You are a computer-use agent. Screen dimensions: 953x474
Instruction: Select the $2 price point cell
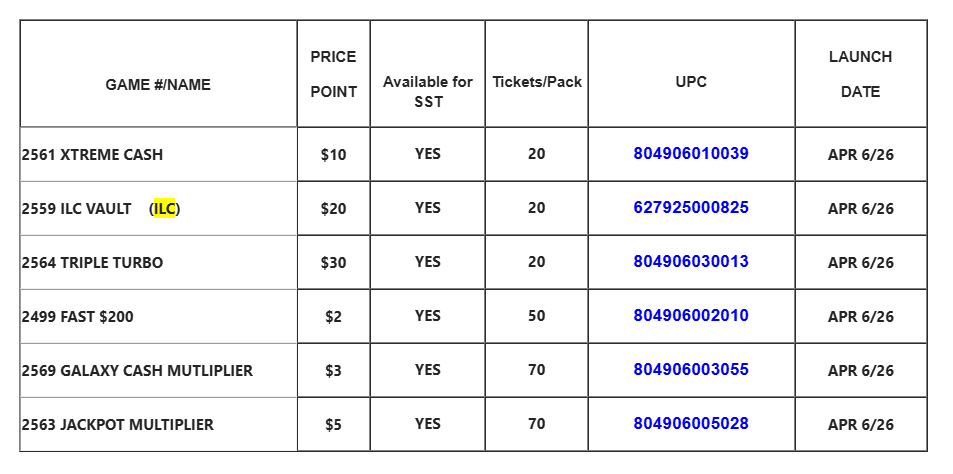[333, 317]
